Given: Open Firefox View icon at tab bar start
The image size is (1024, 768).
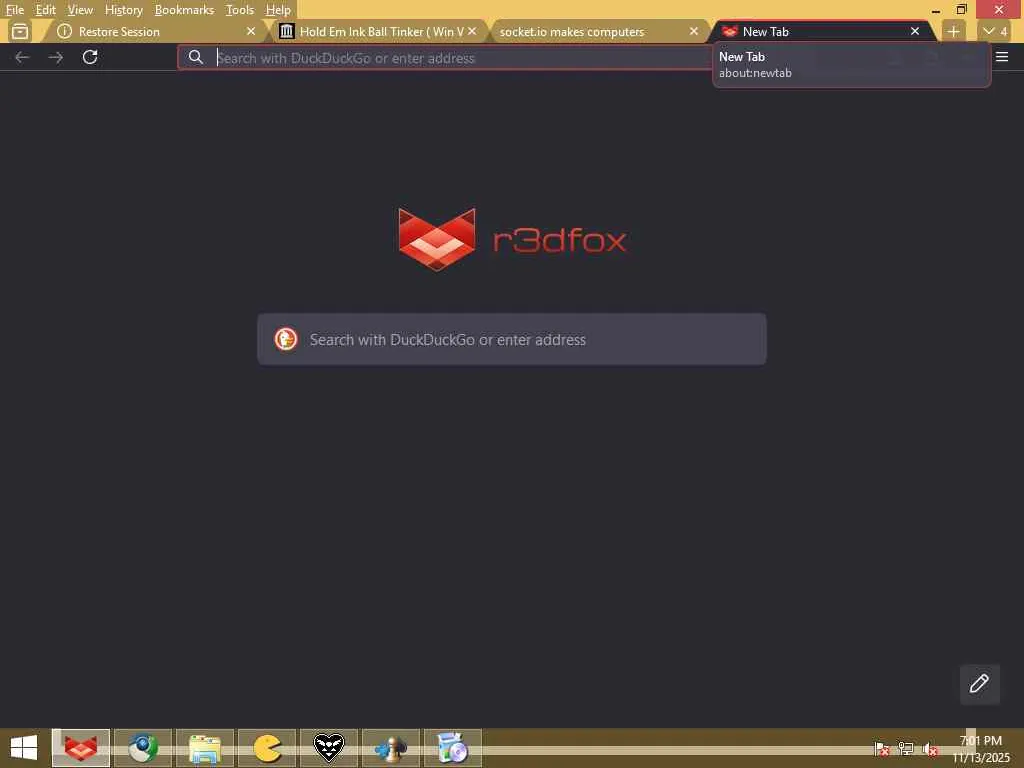Looking at the screenshot, I should coord(20,31).
